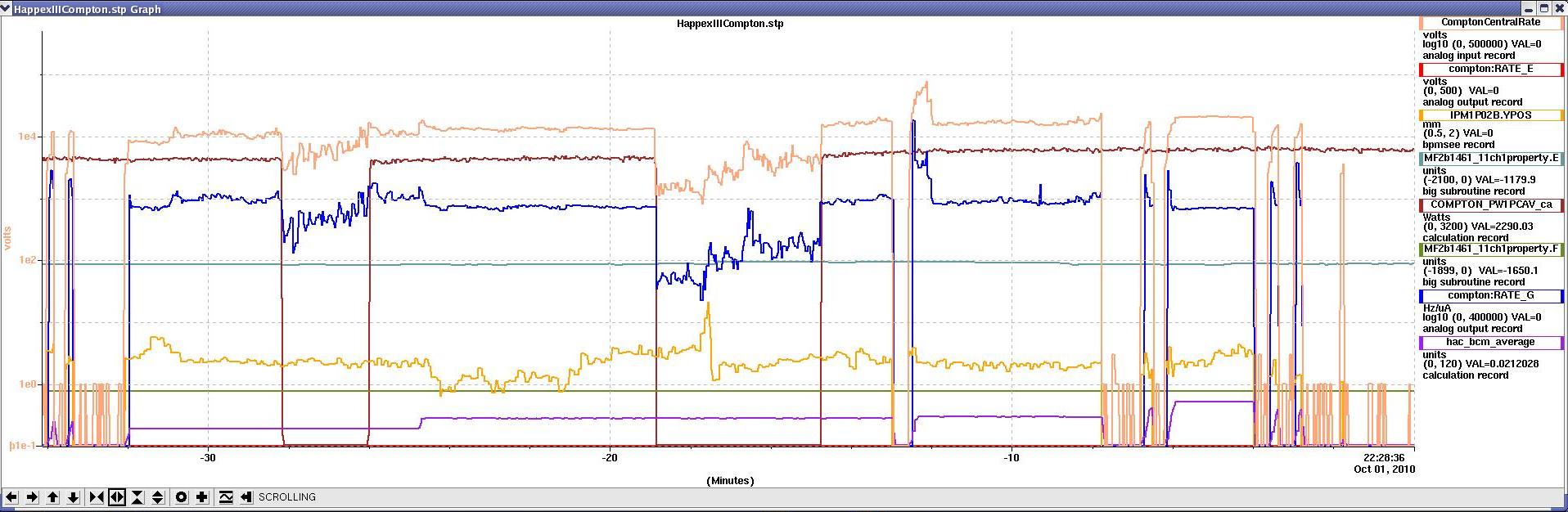Click the -30 minute axis tick label
The image size is (1568, 512).
click(x=208, y=458)
